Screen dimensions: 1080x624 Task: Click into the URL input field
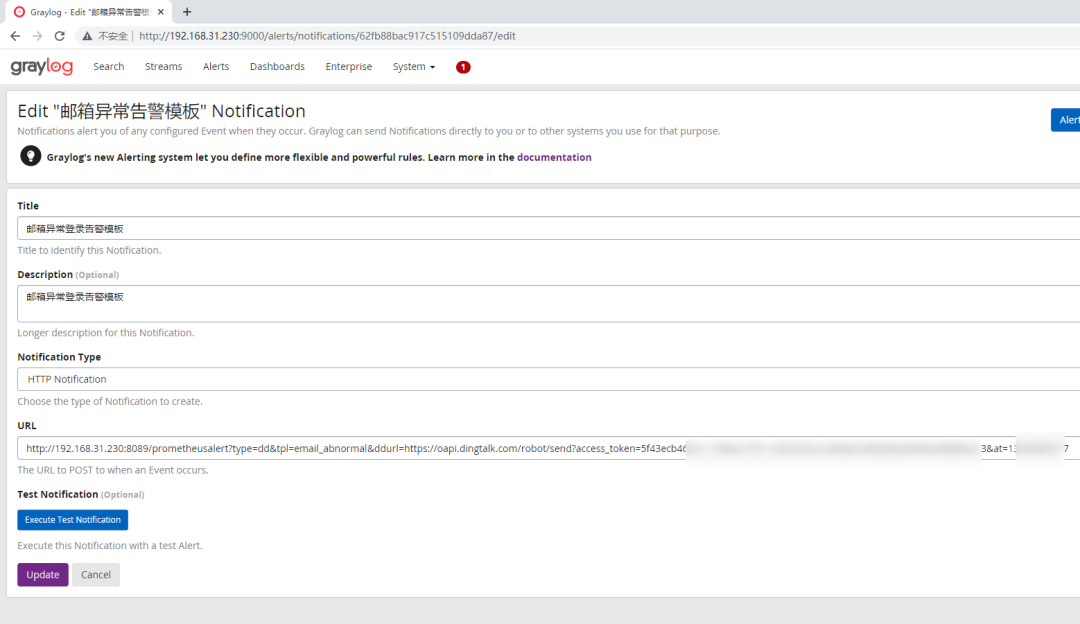click(548, 448)
